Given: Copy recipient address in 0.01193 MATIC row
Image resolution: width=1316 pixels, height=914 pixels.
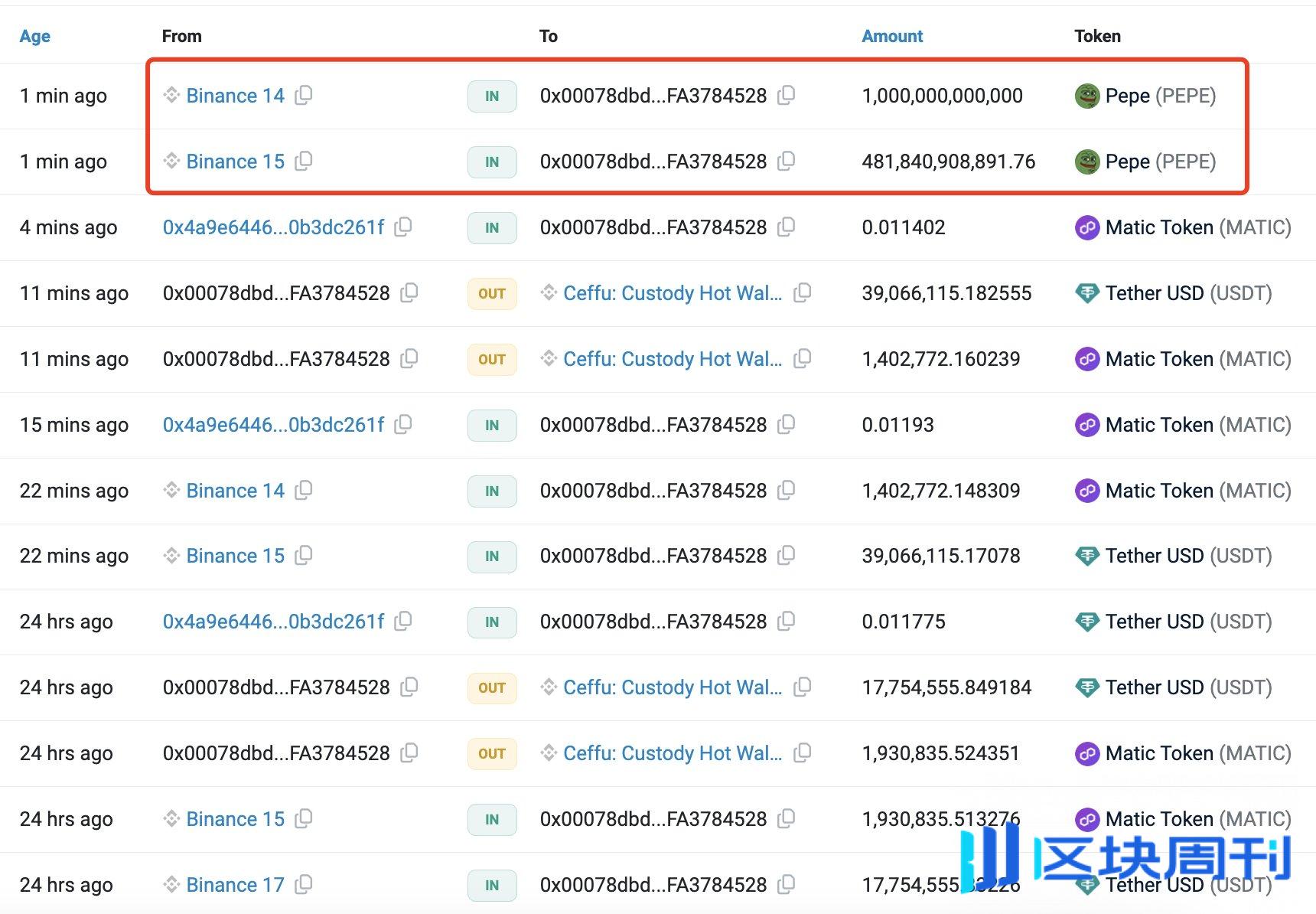Looking at the screenshot, I should (x=787, y=425).
